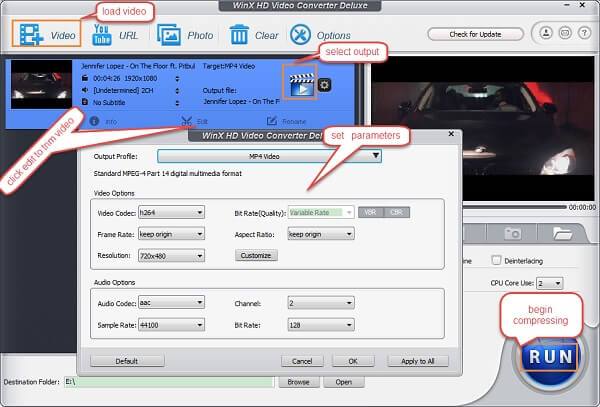Click the clapperboard output profile icon
Screen dimensions: 600x407
click(x=302, y=85)
